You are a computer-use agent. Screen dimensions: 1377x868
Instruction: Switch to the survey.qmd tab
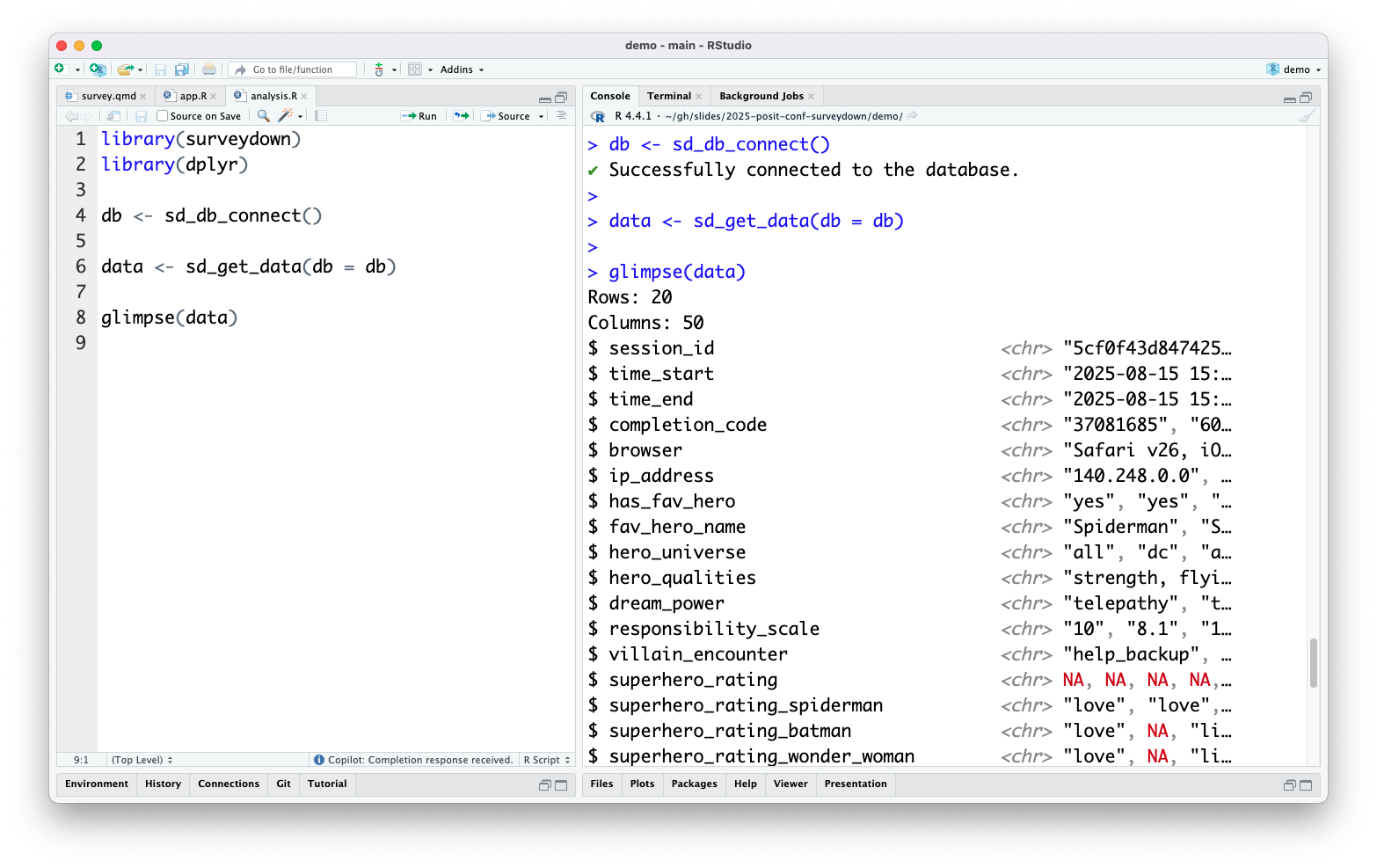108,96
